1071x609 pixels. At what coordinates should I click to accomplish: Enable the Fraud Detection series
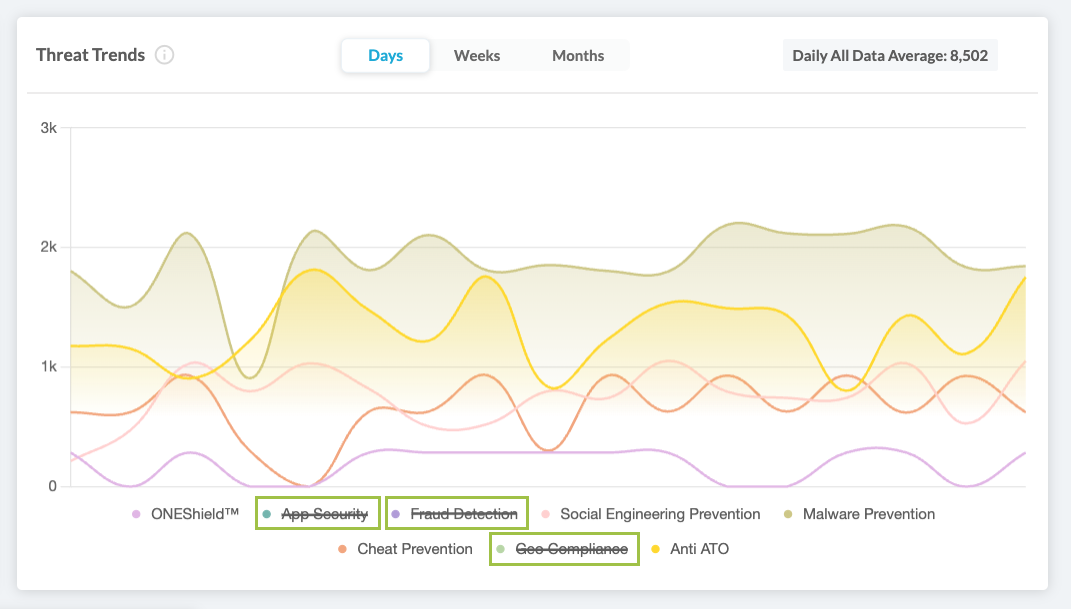tap(463, 514)
